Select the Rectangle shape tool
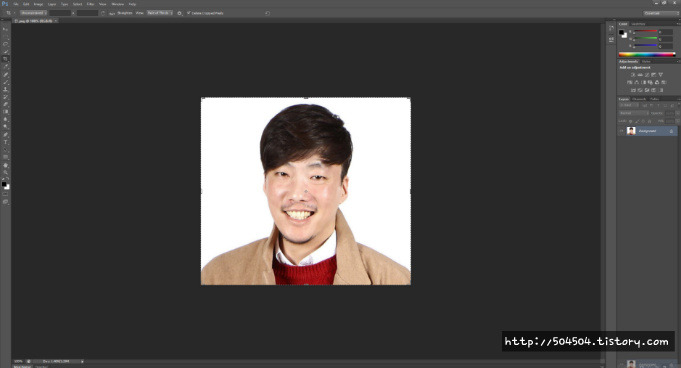Viewport: 681px width, 368px height. [x=5, y=157]
